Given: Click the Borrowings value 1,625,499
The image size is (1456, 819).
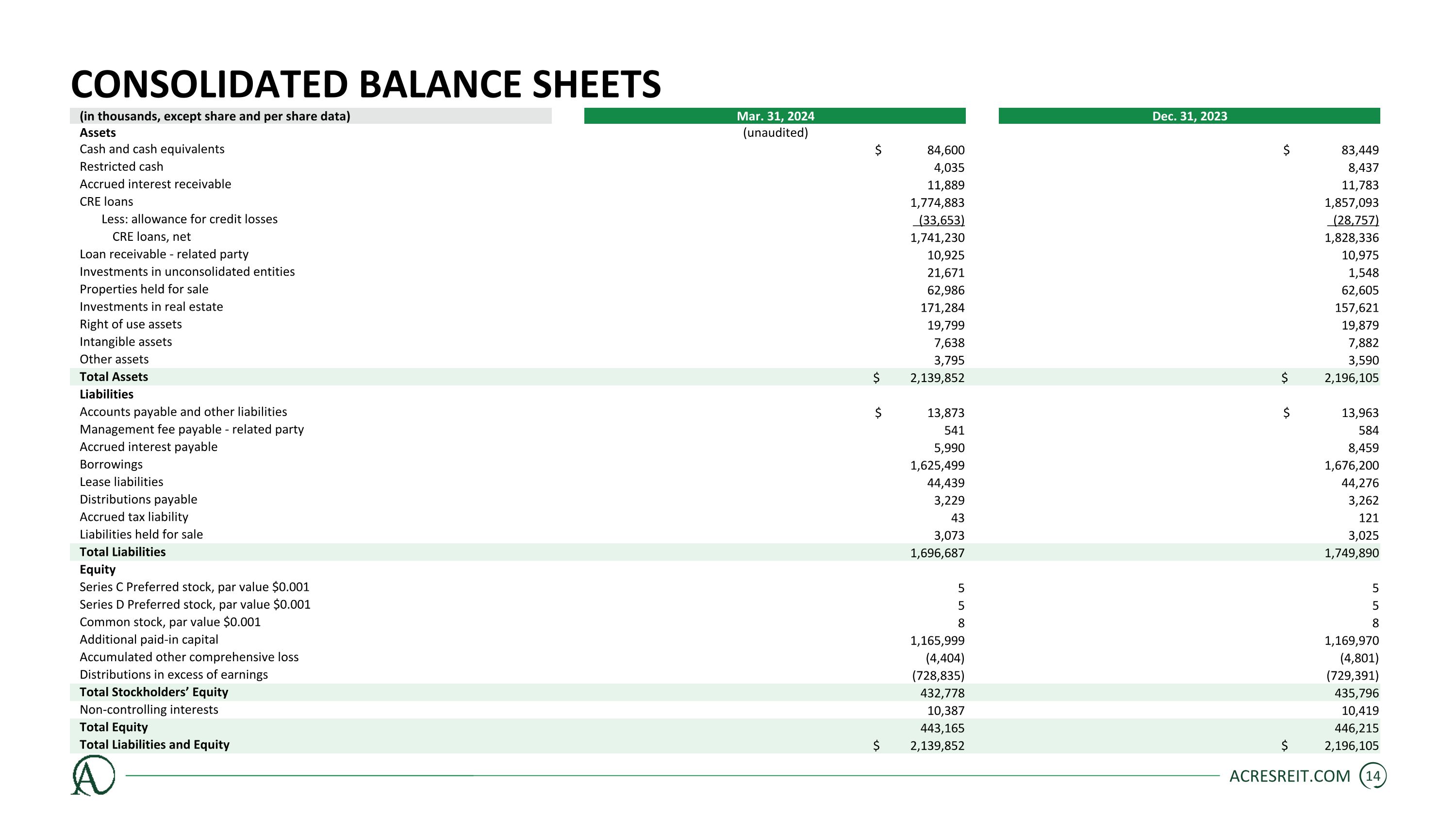Looking at the screenshot, I should pos(937,465).
